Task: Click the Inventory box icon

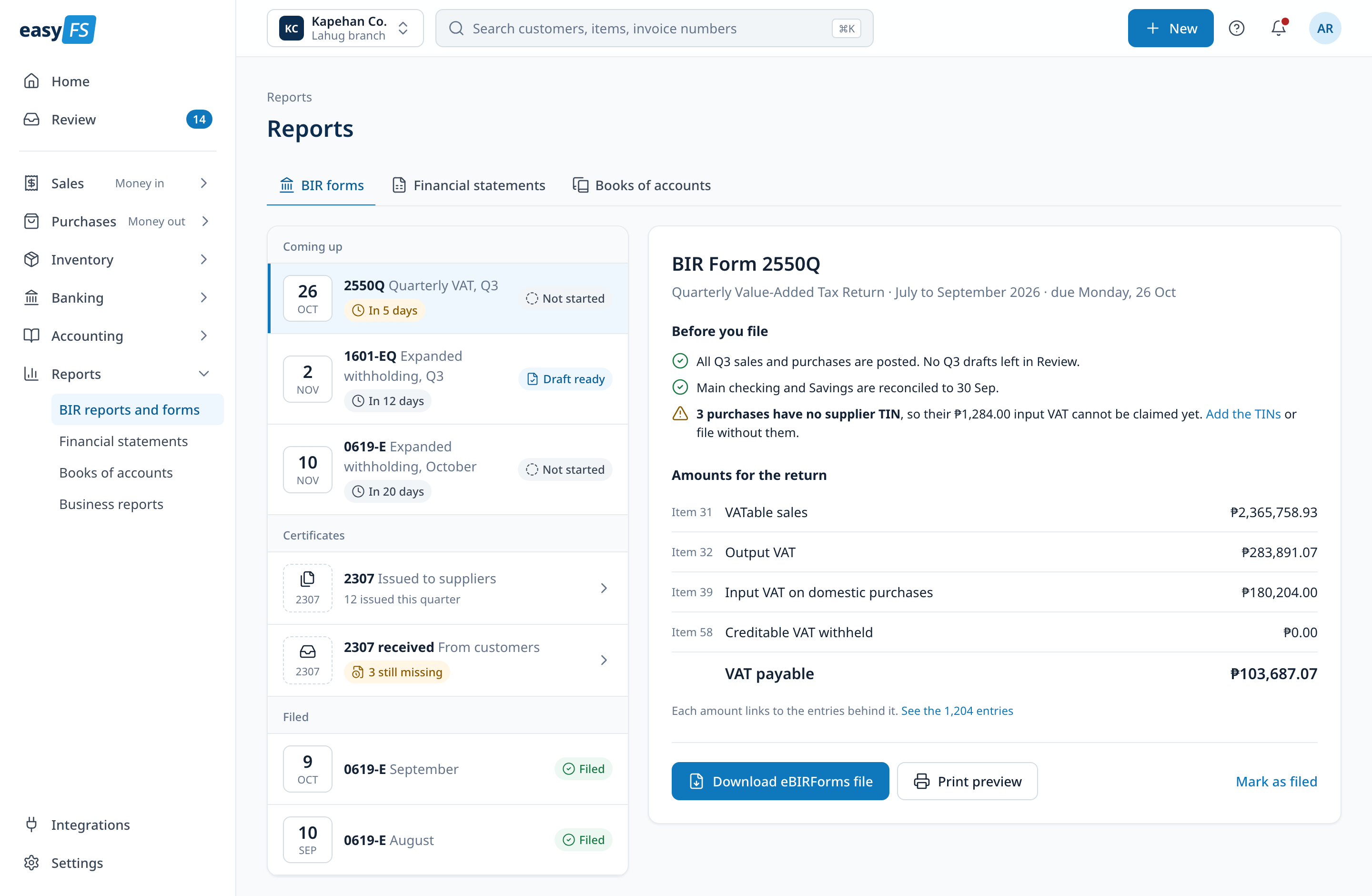Action: pyautogui.click(x=32, y=259)
